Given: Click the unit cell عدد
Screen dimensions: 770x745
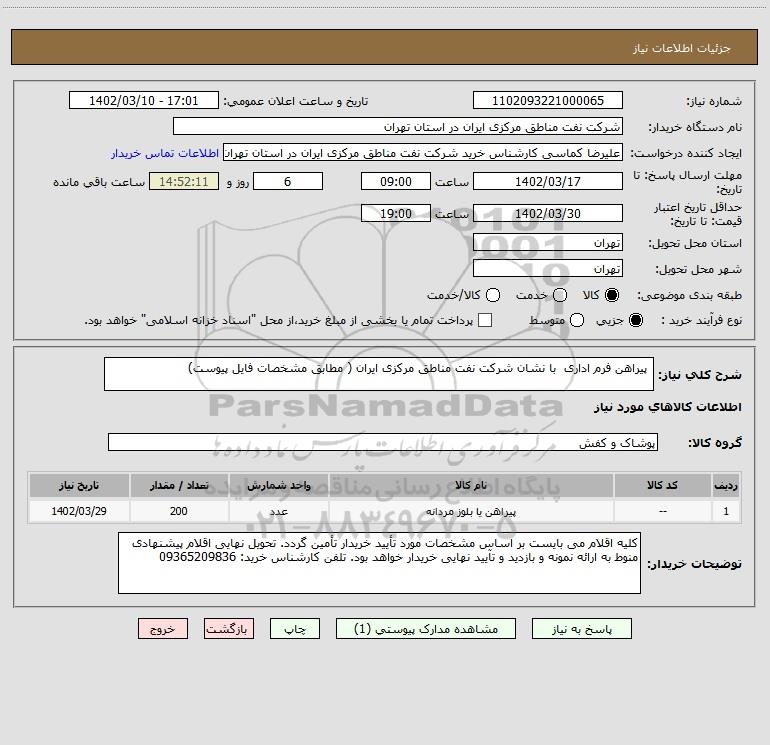Looking at the screenshot, I should [279, 511].
